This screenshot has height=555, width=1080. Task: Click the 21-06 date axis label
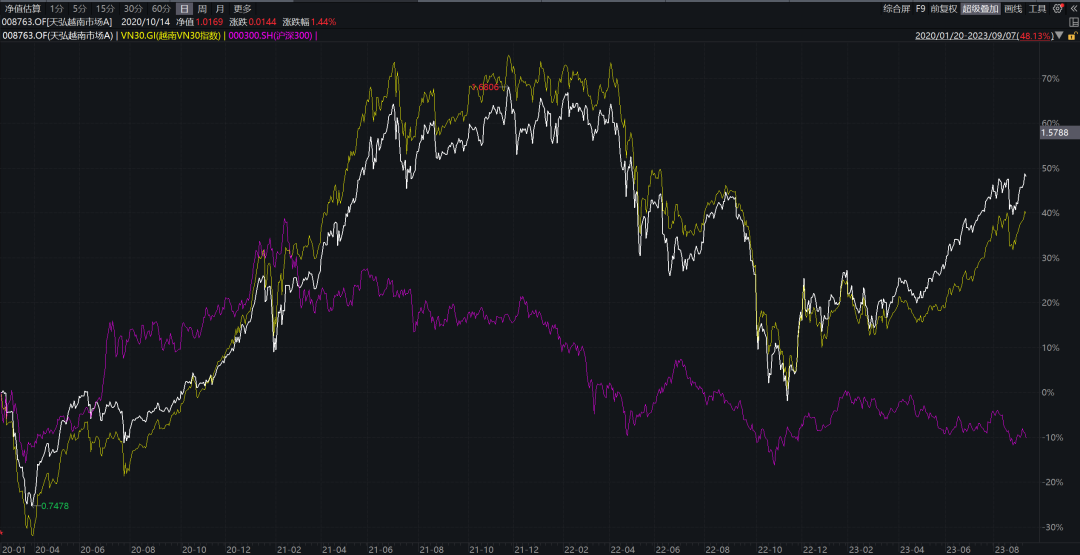tap(381, 549)
